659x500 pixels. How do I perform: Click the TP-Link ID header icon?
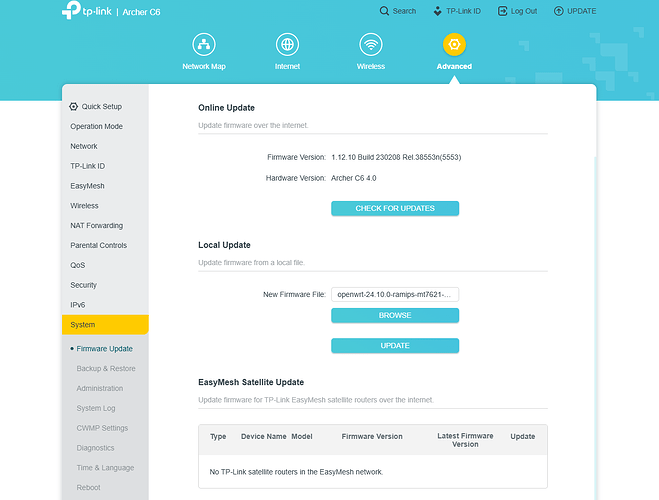[x=438, y=11]
